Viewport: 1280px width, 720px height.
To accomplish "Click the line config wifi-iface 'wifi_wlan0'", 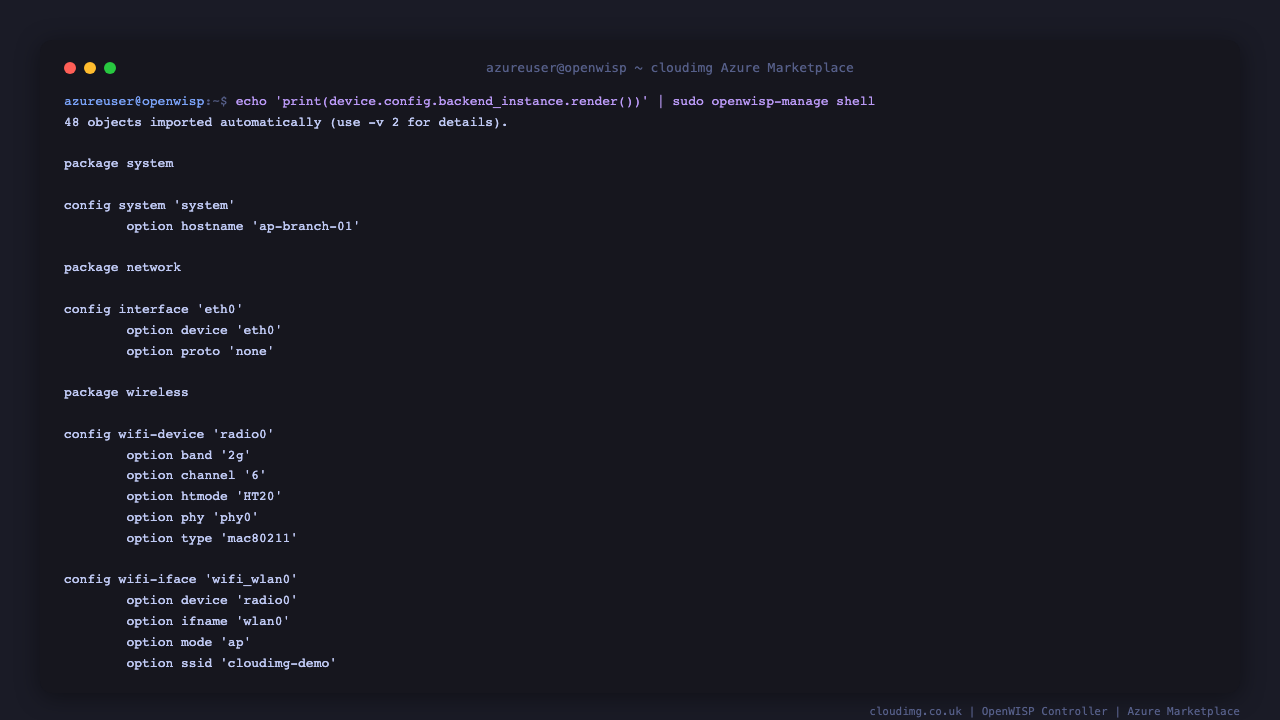I will point(181,580).
